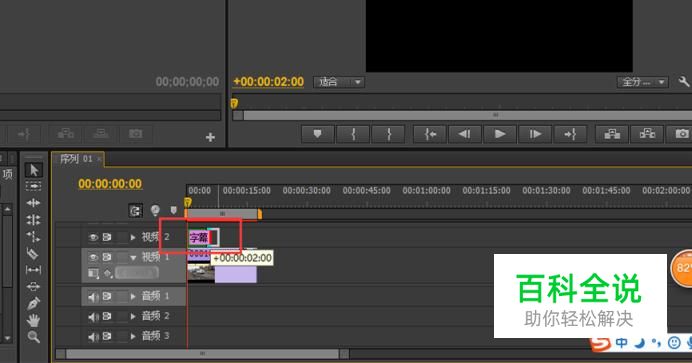
Task: Toggle sync lock on 视频 1
Action: (x=107, y=257)
